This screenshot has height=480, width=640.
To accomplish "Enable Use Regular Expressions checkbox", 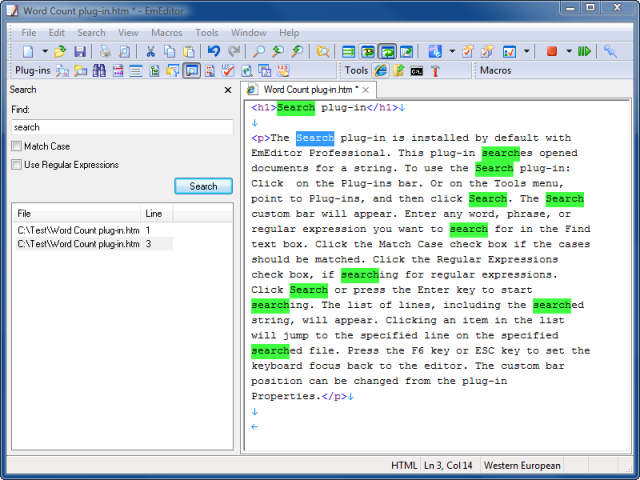I will 17,164.
